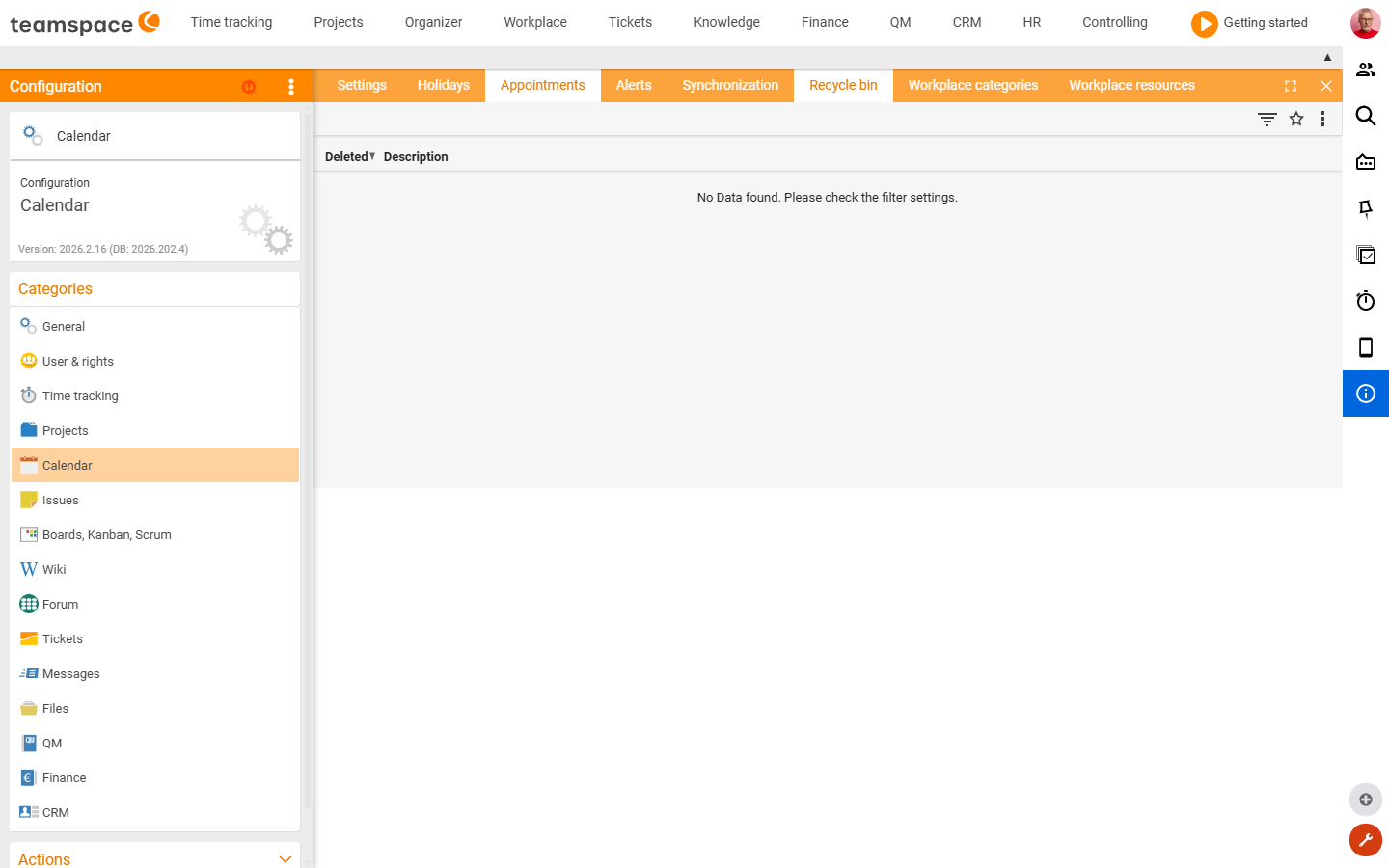1389x868 pixels.
Task: Open the Workplace categories tab
Action: [x=973, y=85]
